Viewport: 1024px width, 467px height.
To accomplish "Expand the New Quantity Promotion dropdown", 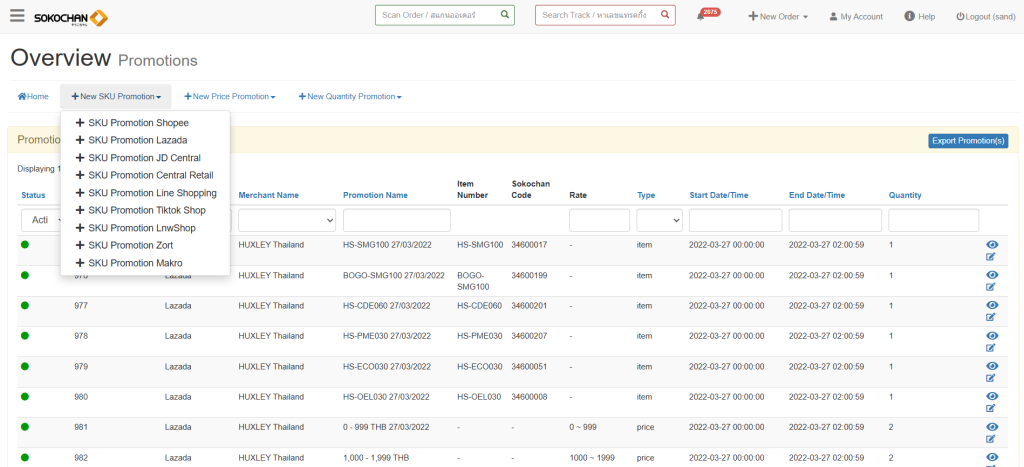I will coord(350,97).
